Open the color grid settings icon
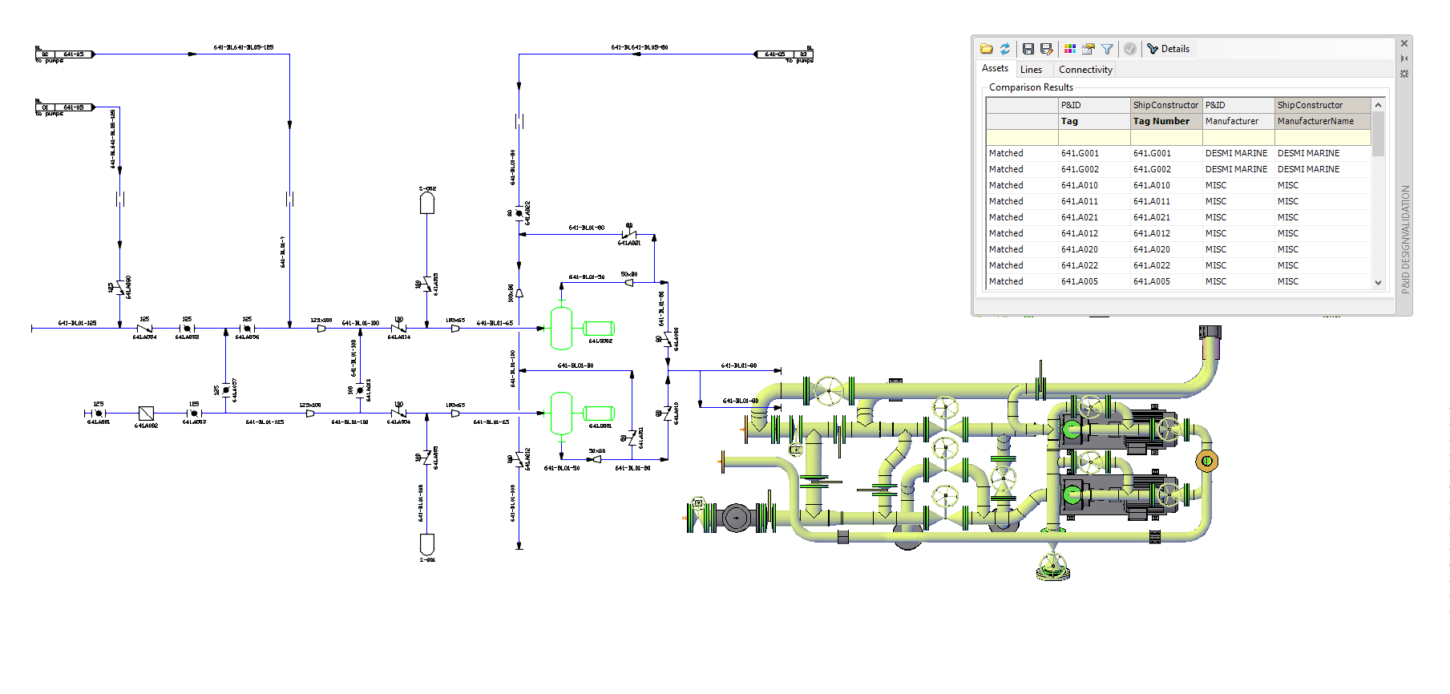 tap(1070, 49)
